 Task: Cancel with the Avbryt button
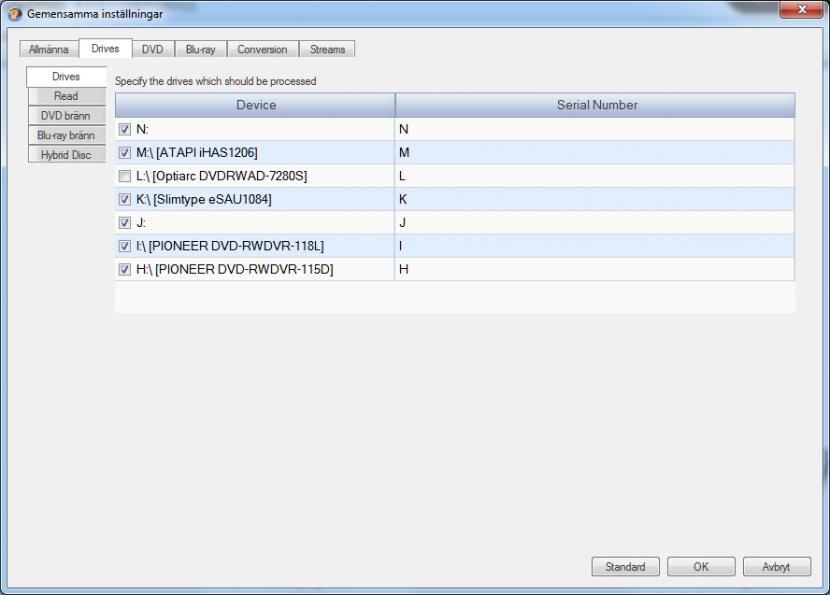(777, 566)
